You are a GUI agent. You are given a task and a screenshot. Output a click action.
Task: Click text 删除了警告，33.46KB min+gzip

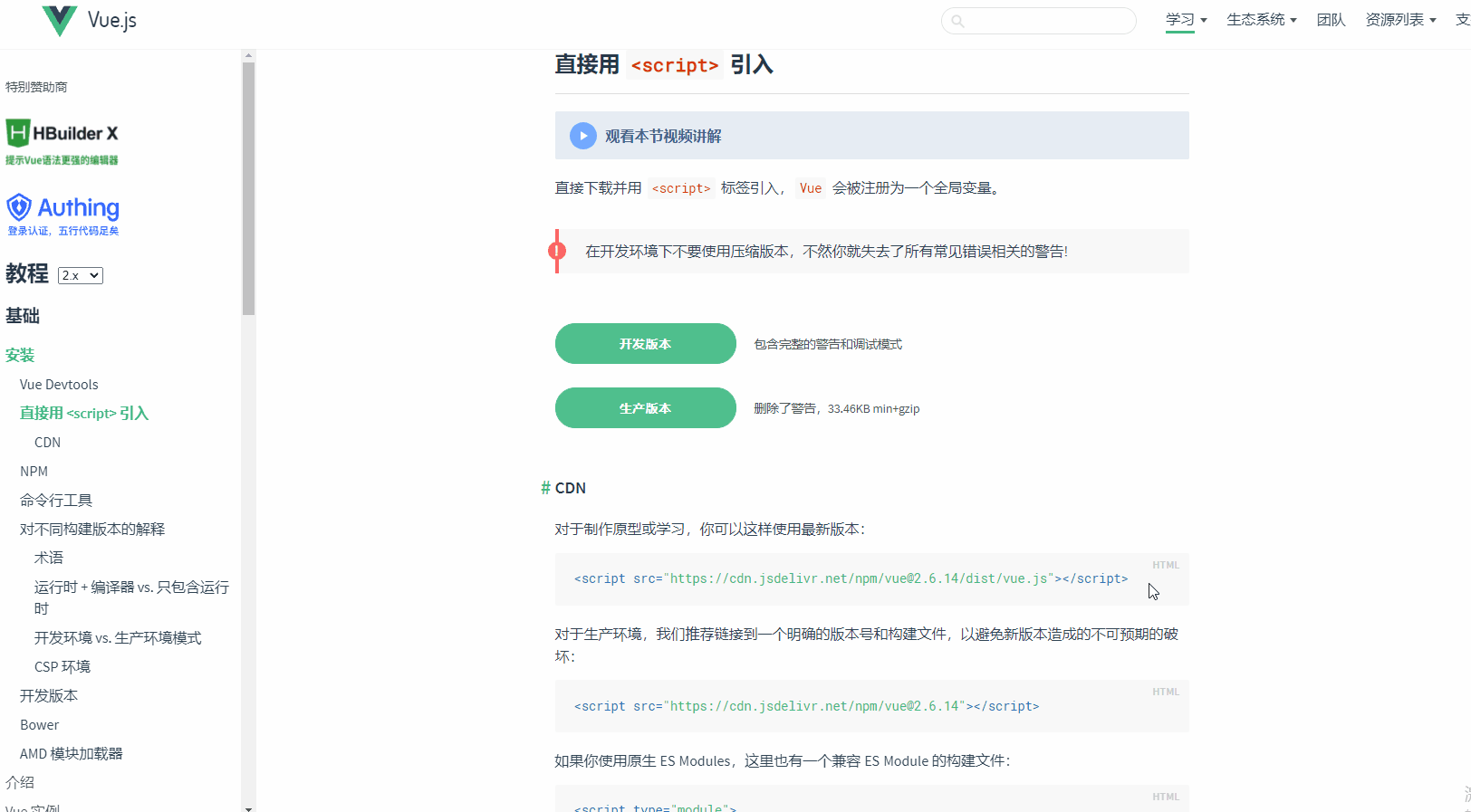pos(837,408)
